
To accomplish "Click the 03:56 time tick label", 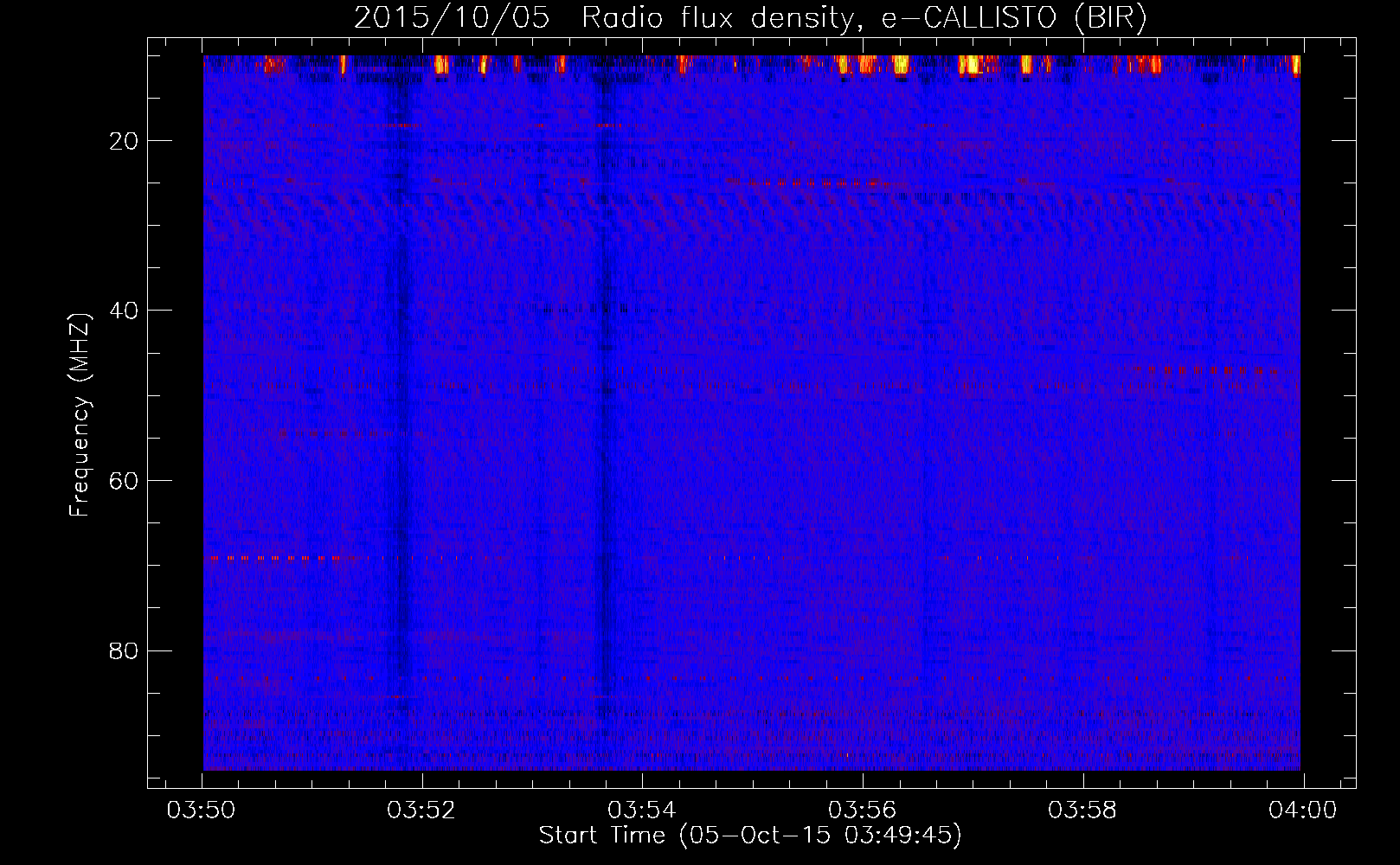I will pos(863,811).
